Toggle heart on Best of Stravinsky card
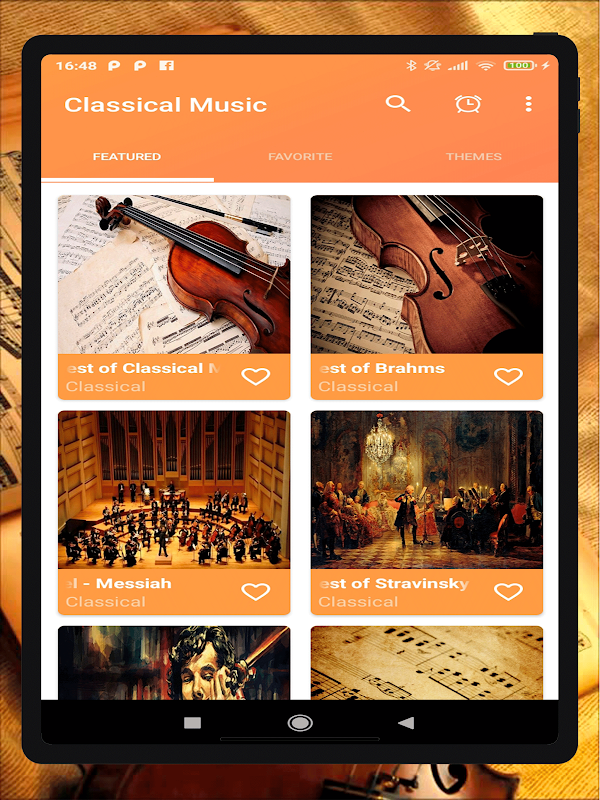This screenshot has width=600, height=800. coord(509,592)
